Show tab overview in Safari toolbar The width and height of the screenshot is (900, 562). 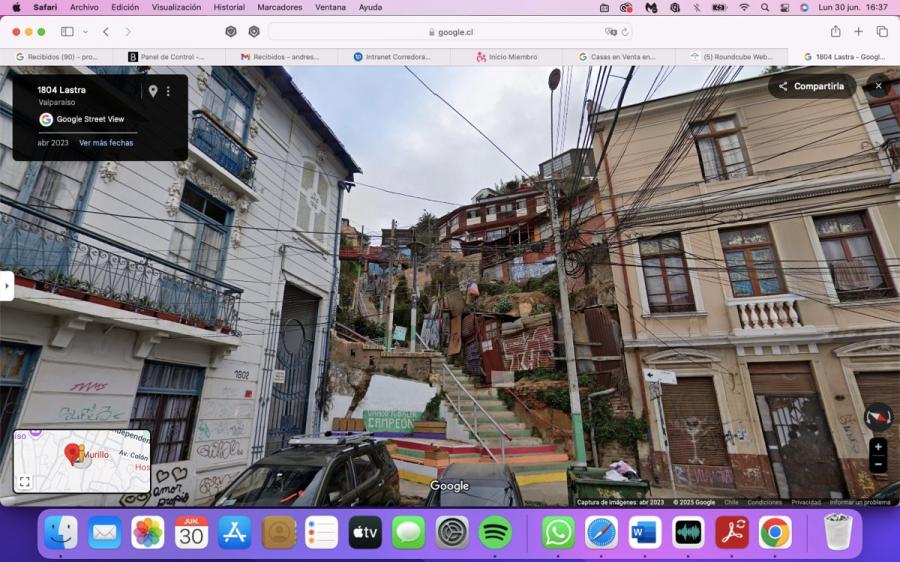pos(882,32)
